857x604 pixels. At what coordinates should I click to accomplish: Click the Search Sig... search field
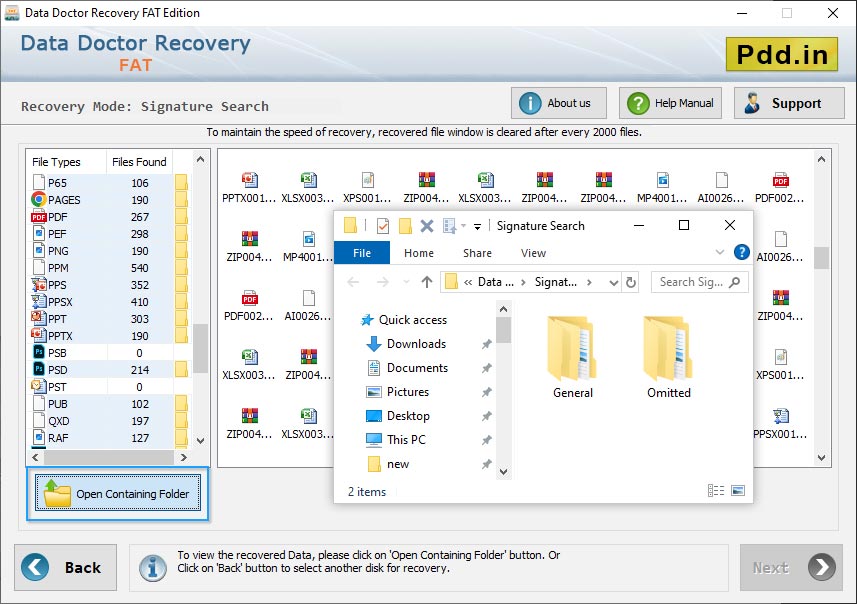point(699,282)
